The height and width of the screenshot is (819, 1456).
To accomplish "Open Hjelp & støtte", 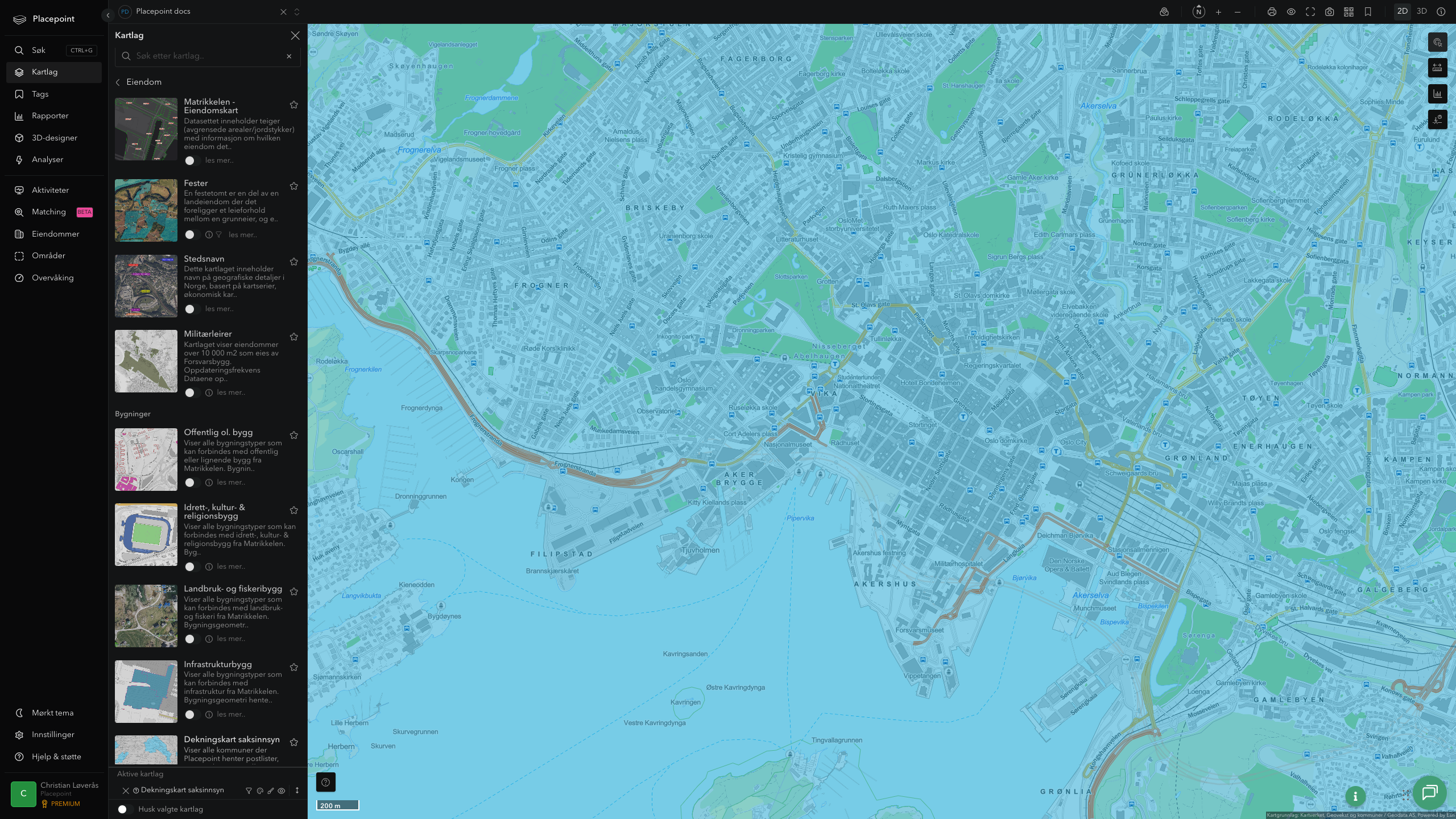I will click(54, 756).
